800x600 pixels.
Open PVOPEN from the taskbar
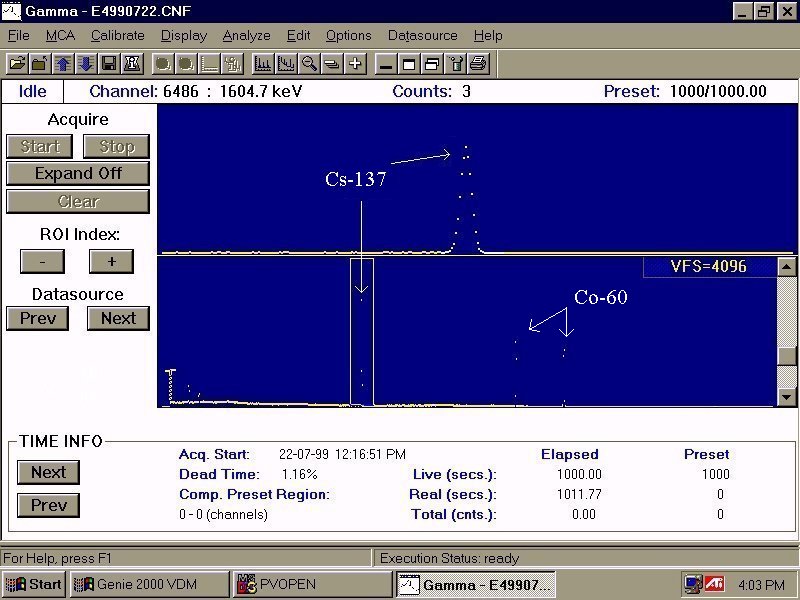pos(310,584)
